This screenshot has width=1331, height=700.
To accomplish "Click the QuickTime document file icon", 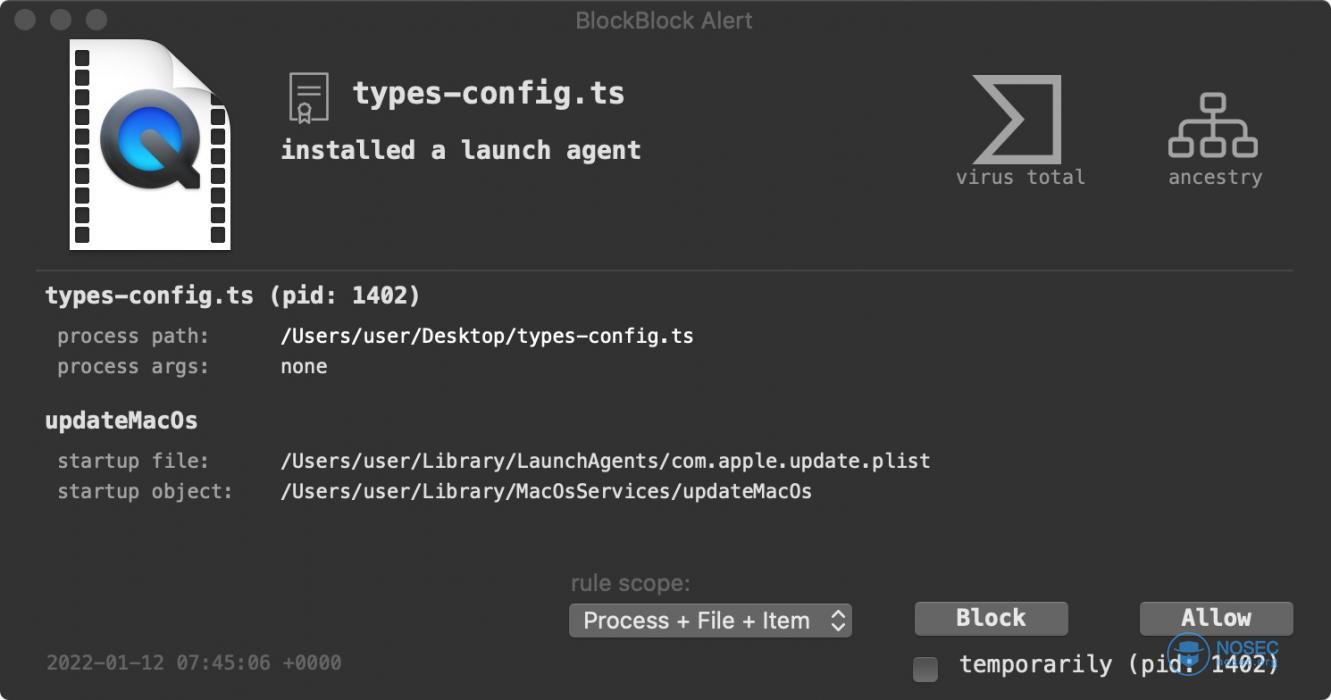I will coord(150,145).
